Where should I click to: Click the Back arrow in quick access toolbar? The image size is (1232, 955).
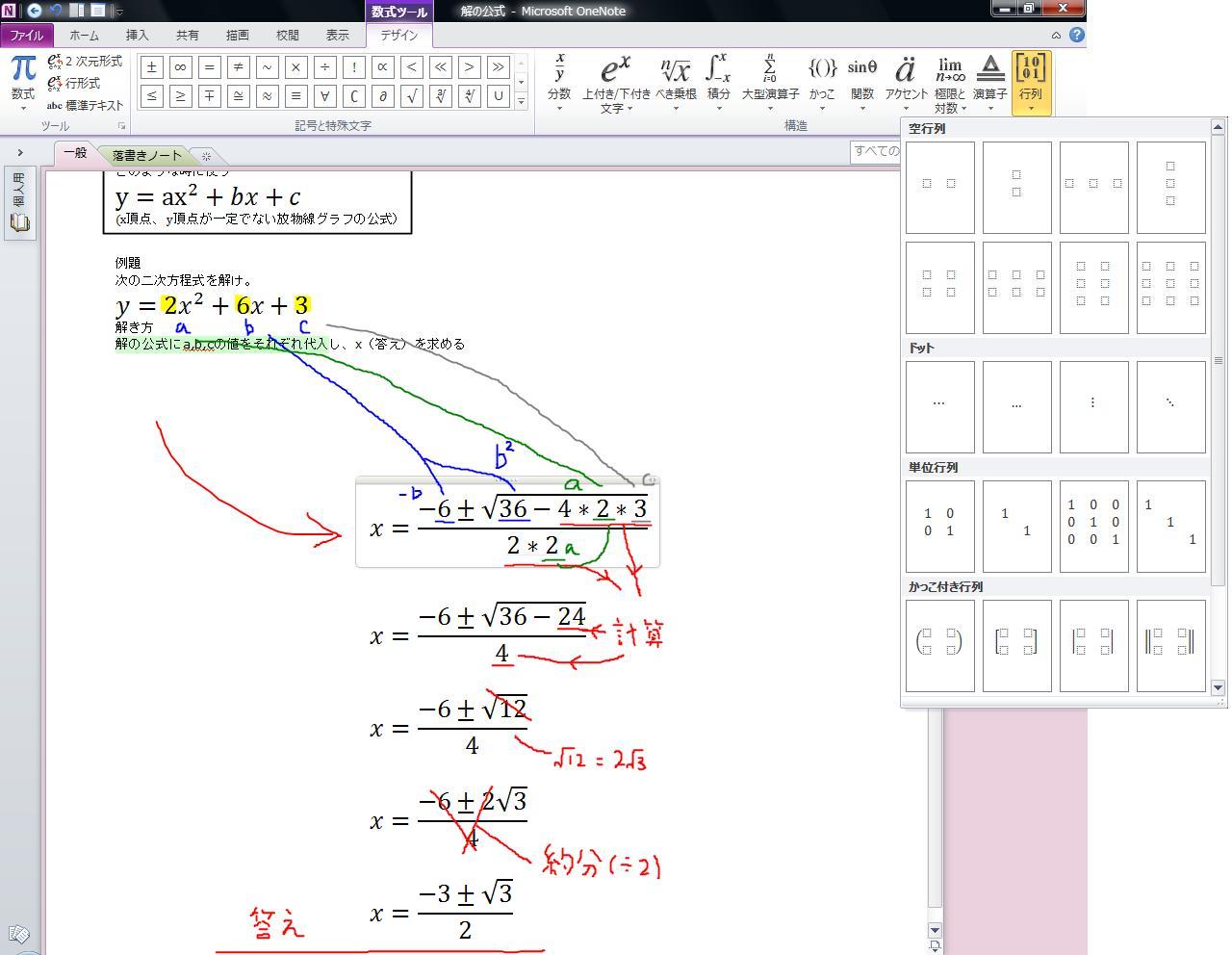35,11
